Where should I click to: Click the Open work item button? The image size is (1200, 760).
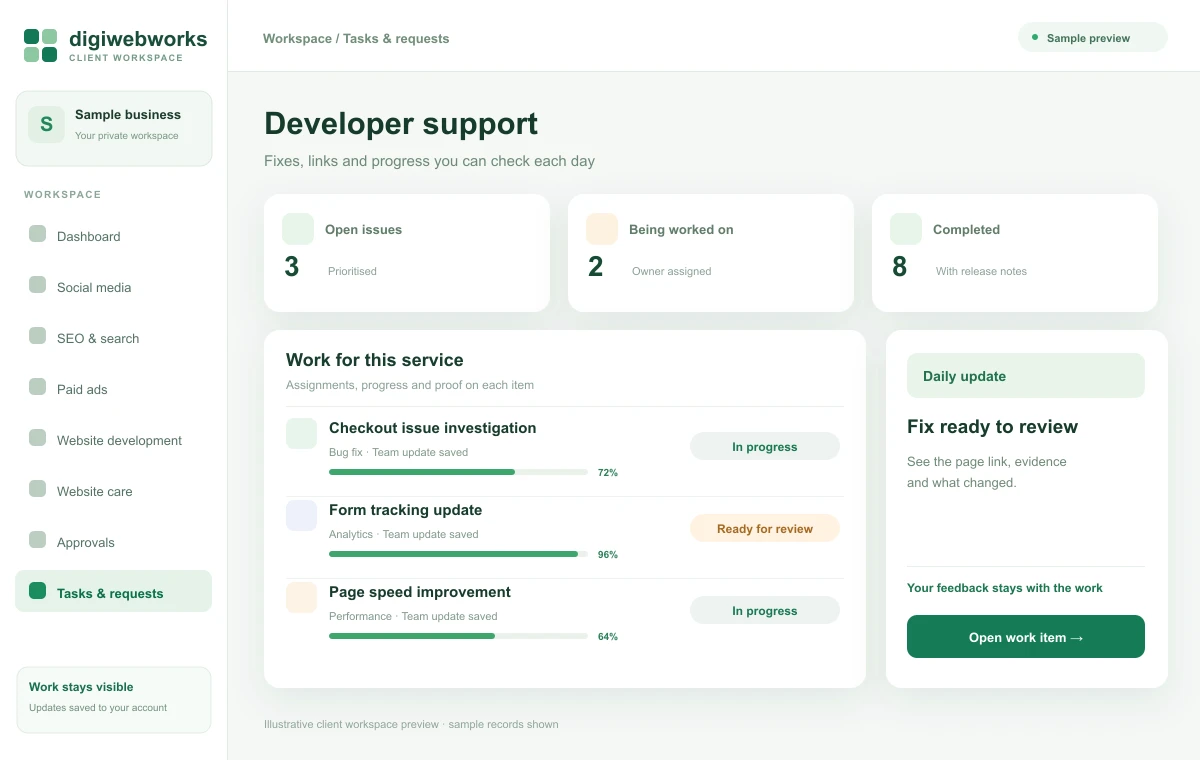pos(1026,637)
